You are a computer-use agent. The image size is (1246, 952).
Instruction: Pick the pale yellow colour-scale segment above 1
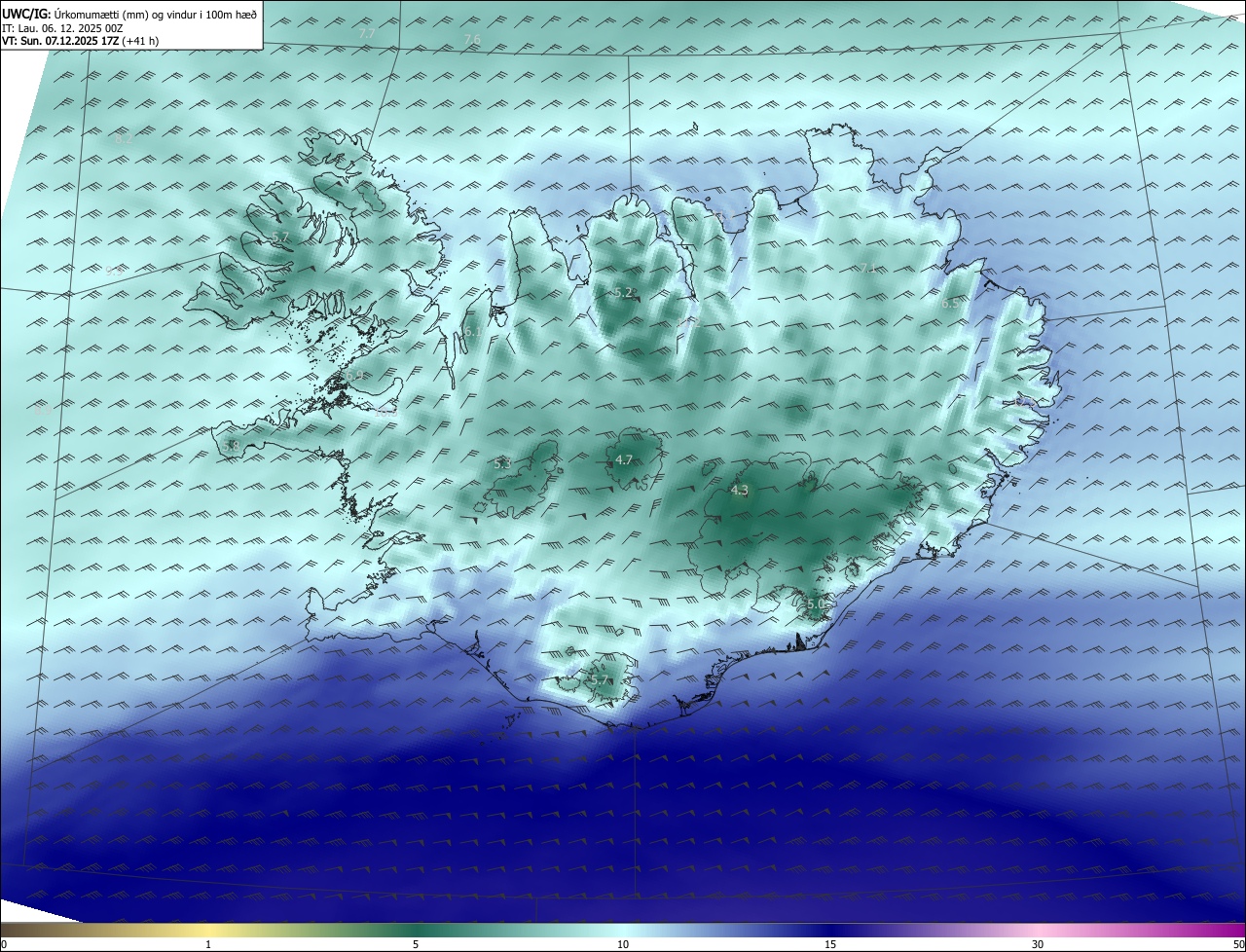coord(208,930)
